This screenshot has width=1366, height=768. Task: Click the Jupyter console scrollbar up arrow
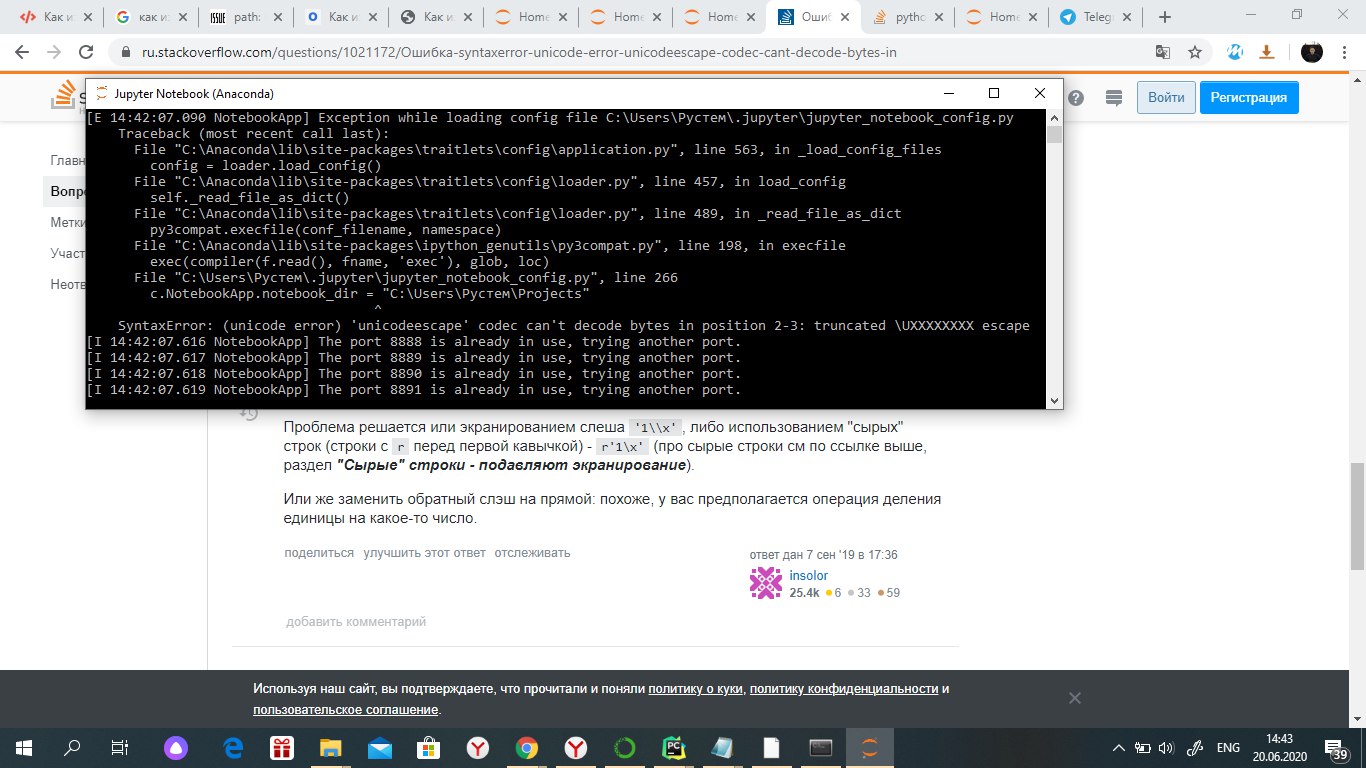(1054, 116)
